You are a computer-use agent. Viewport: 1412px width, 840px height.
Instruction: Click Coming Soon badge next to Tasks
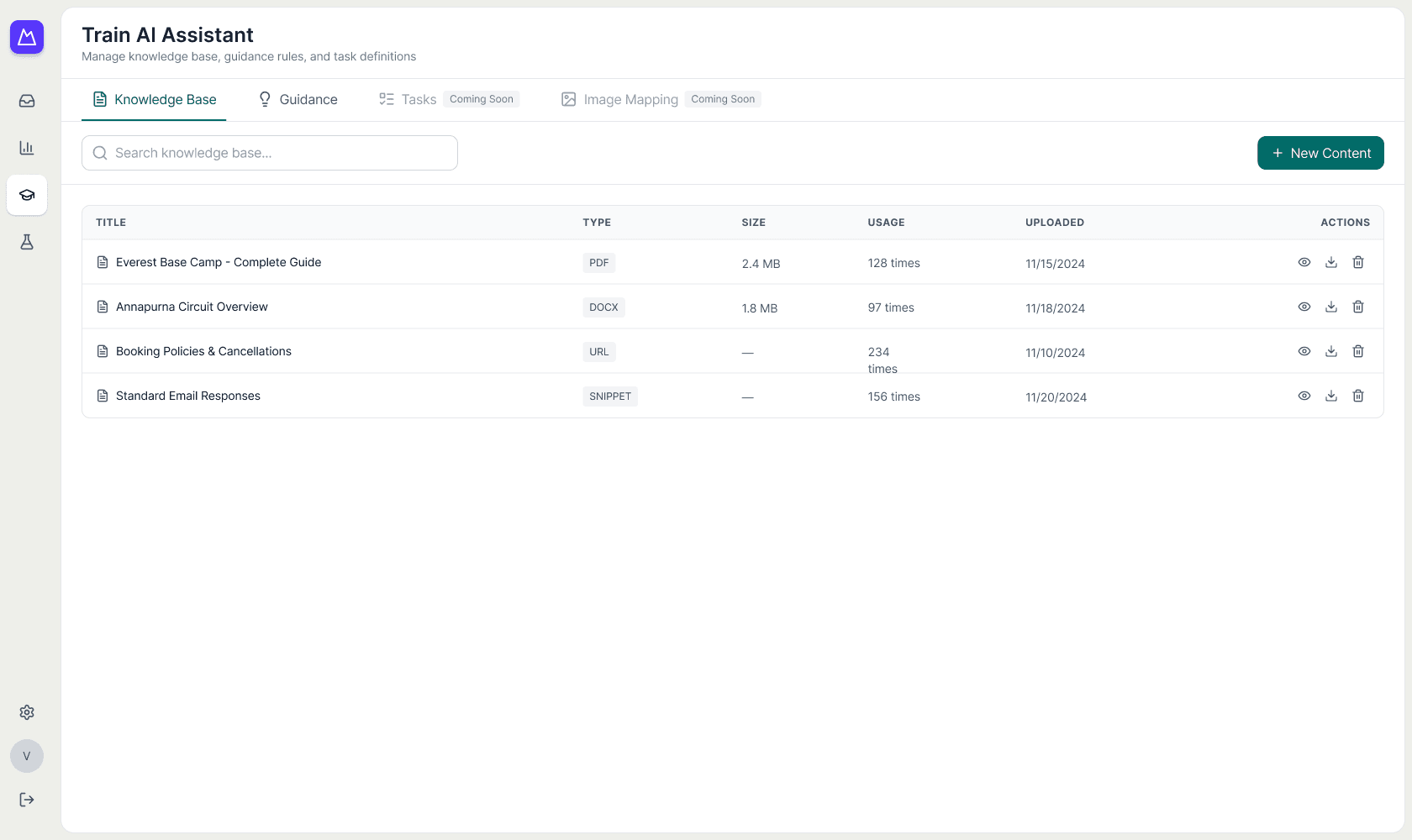[481, 99]
